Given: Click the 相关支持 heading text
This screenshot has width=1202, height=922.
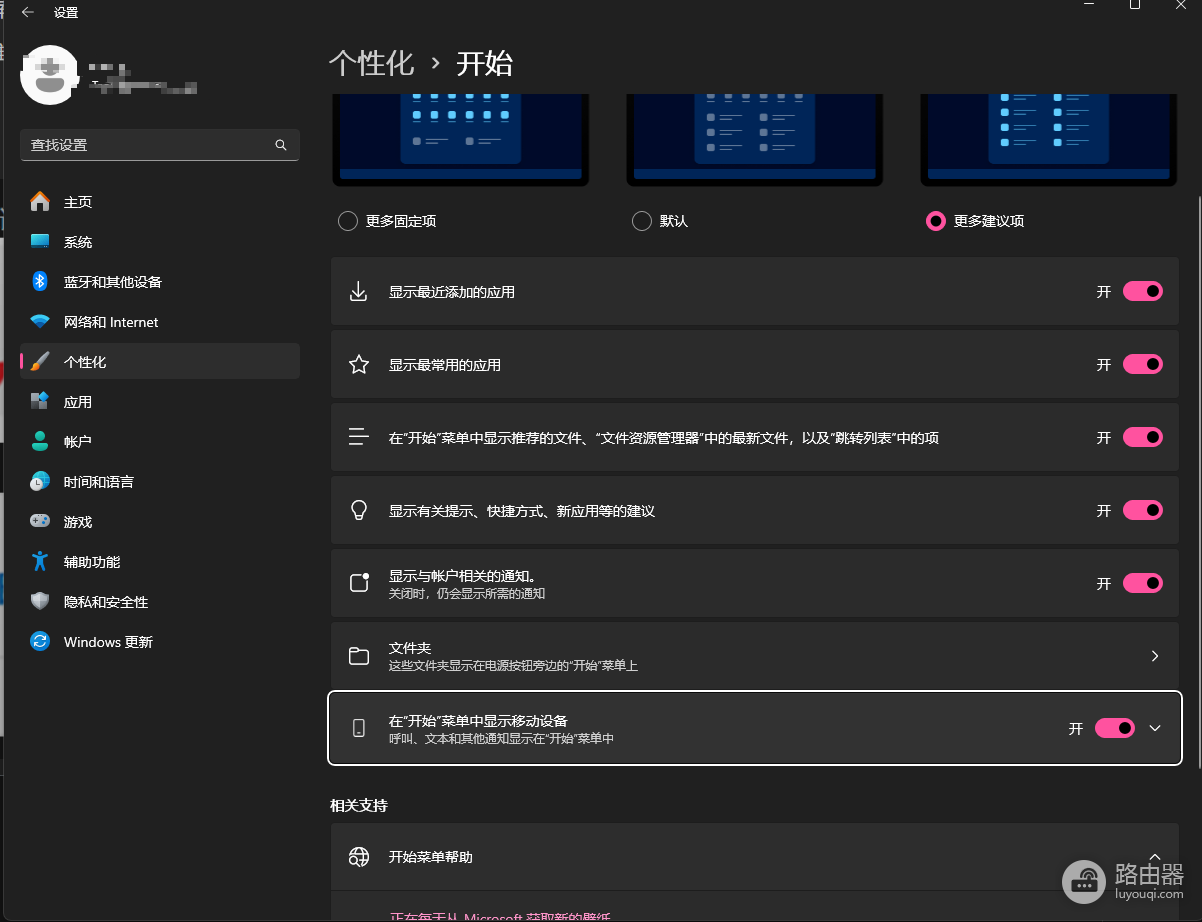Looking at the screenshot, I should point(359,805).
